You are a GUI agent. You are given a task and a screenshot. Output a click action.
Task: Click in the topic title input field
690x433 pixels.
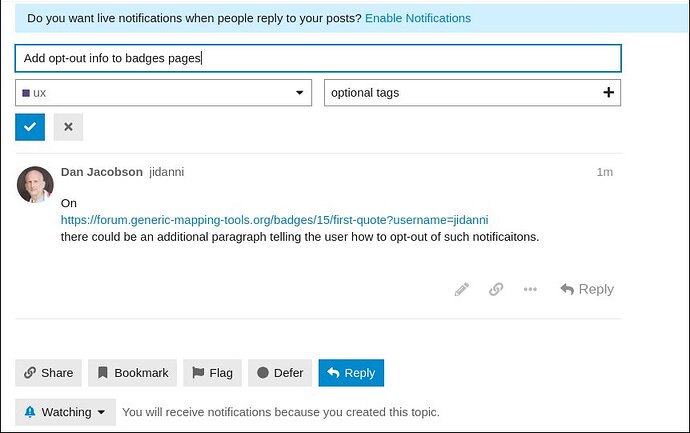318,58
